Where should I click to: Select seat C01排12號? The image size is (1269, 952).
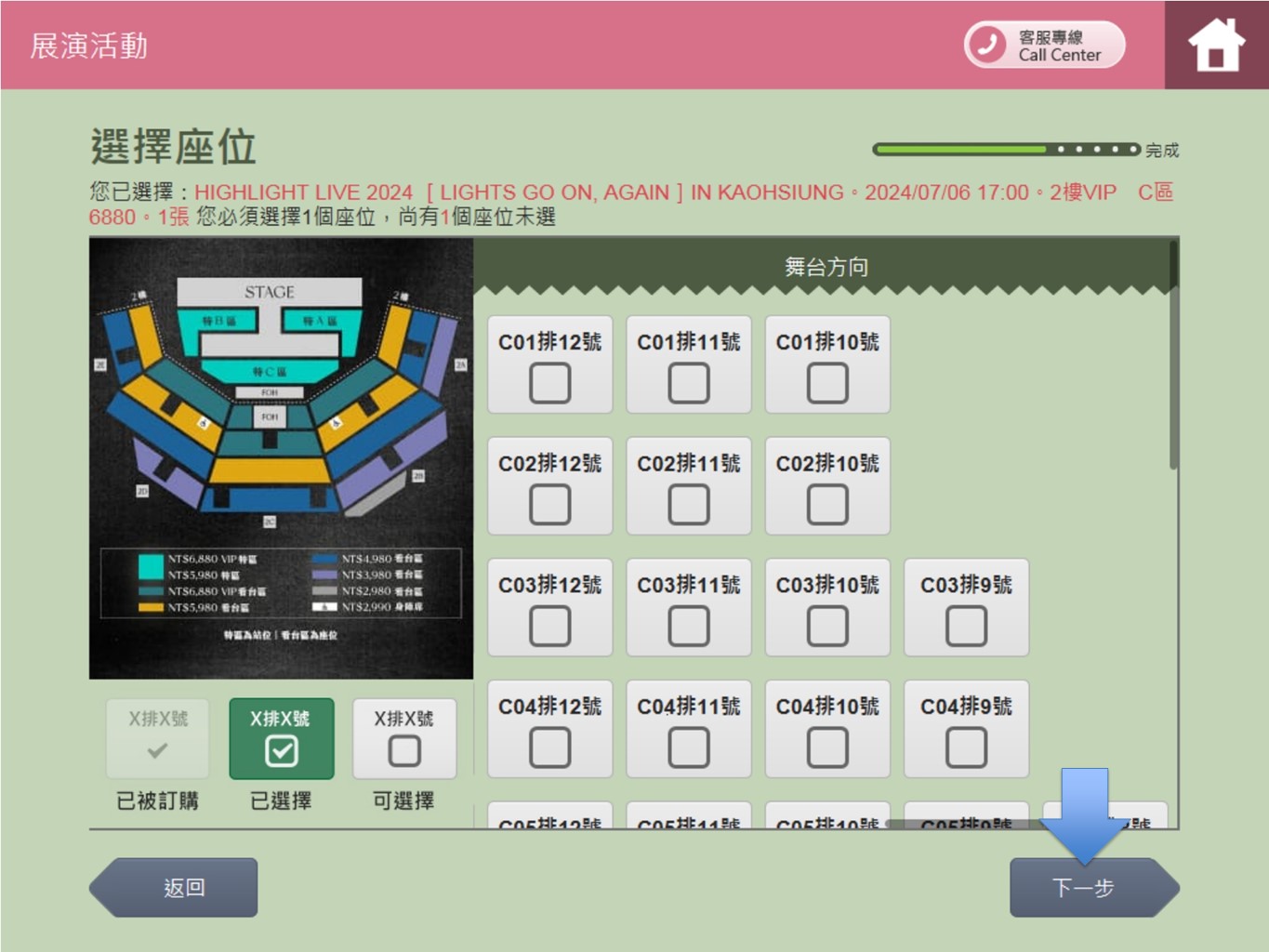click(550, 364)
